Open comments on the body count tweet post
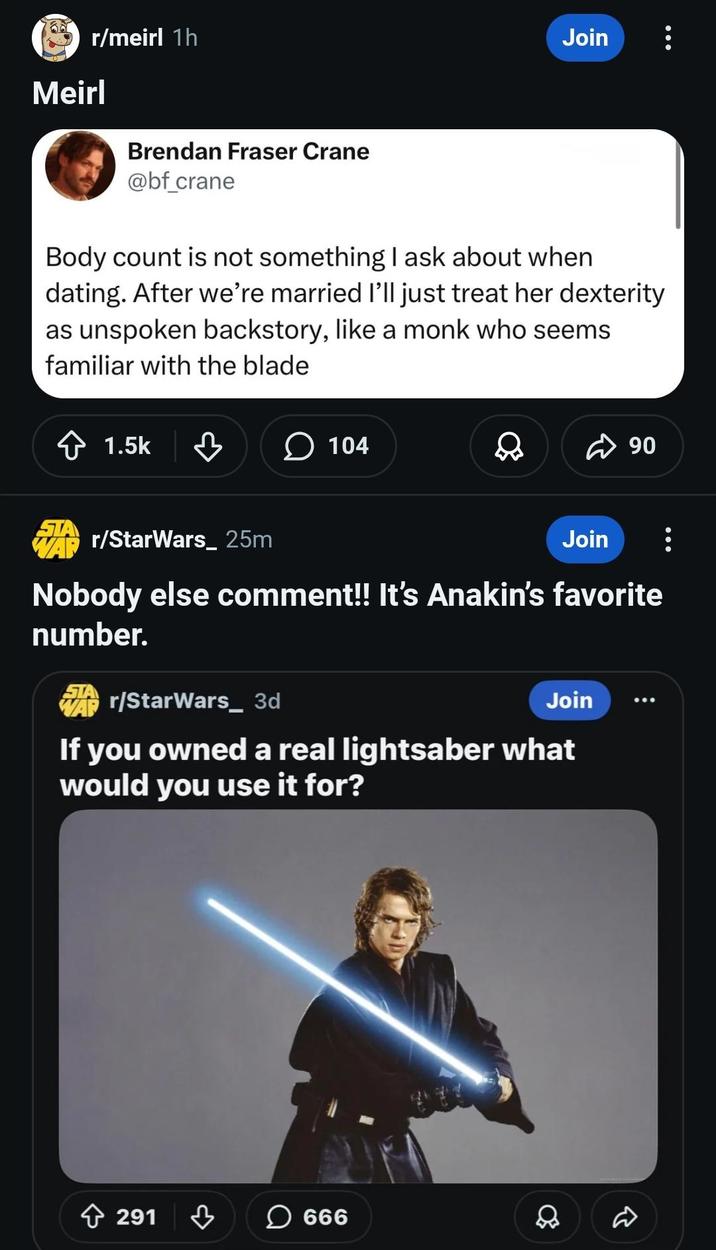 [x=328, y=446]
